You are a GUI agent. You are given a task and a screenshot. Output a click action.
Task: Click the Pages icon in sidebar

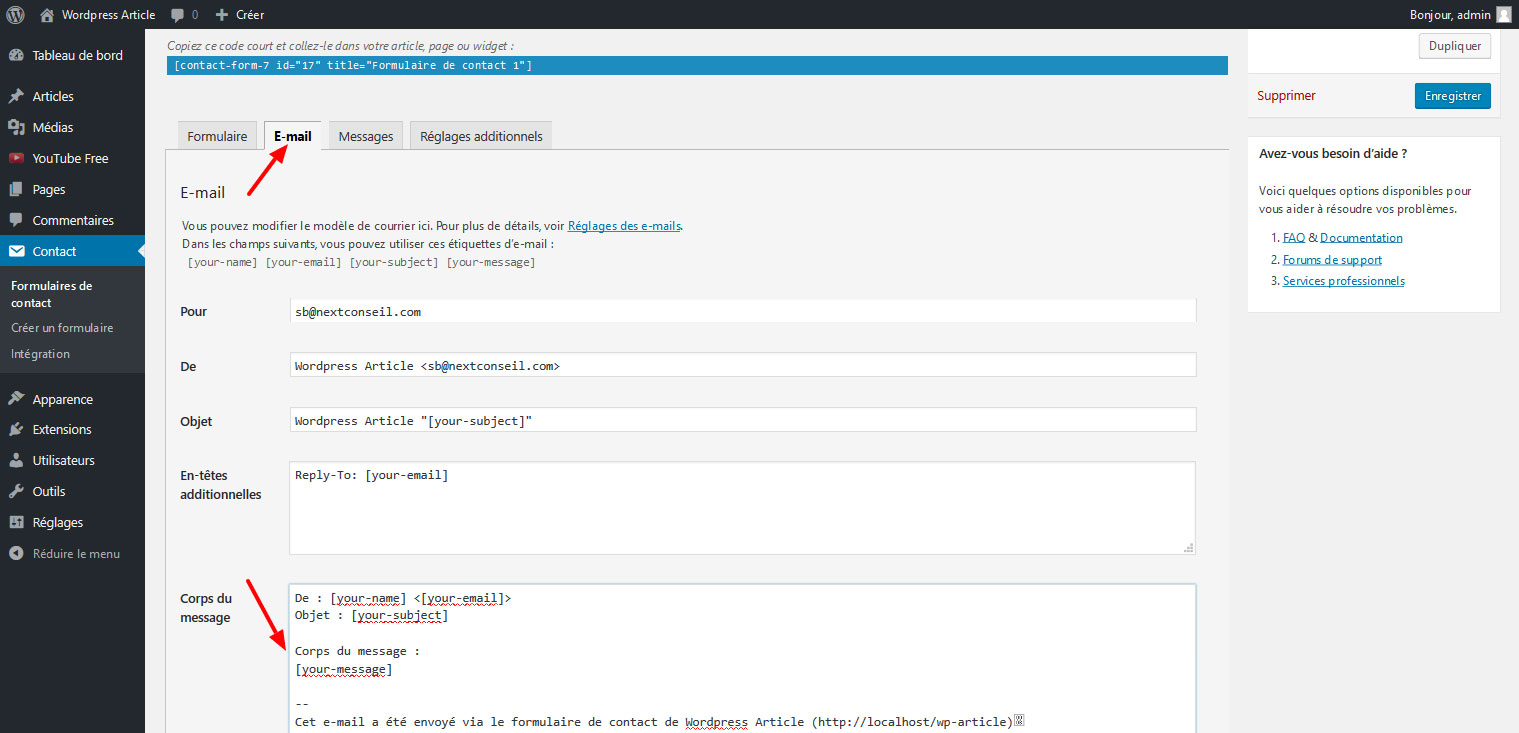pyautogui.click(x=16, y=189)
